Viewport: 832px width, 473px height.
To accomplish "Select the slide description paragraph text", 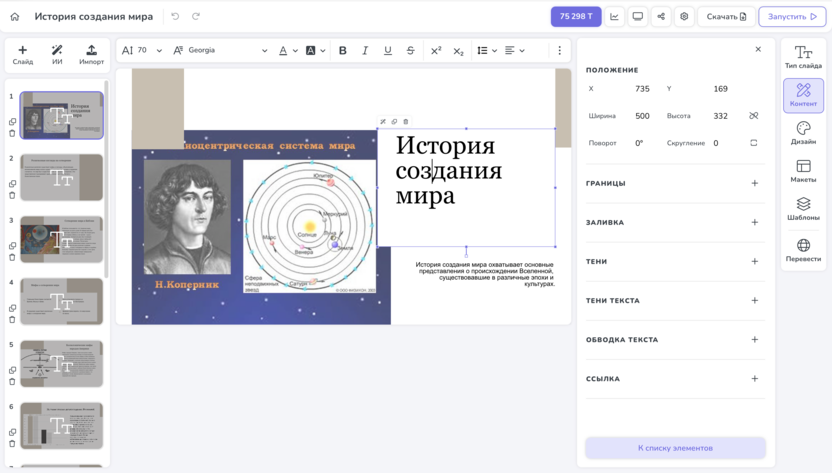I will point(484,274).
